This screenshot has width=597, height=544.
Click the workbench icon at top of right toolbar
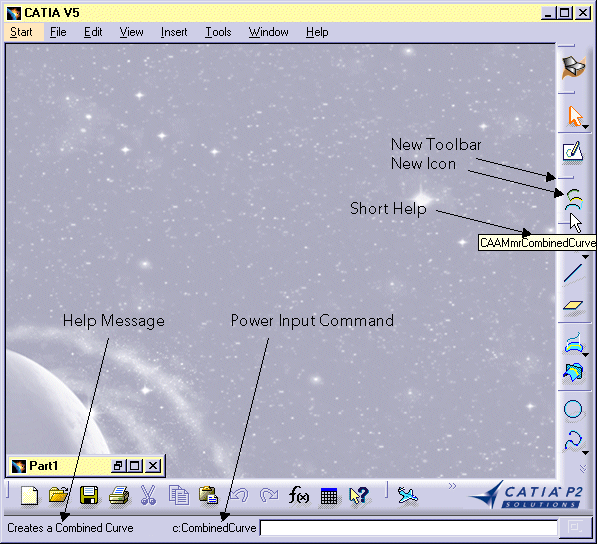(574, 67)
